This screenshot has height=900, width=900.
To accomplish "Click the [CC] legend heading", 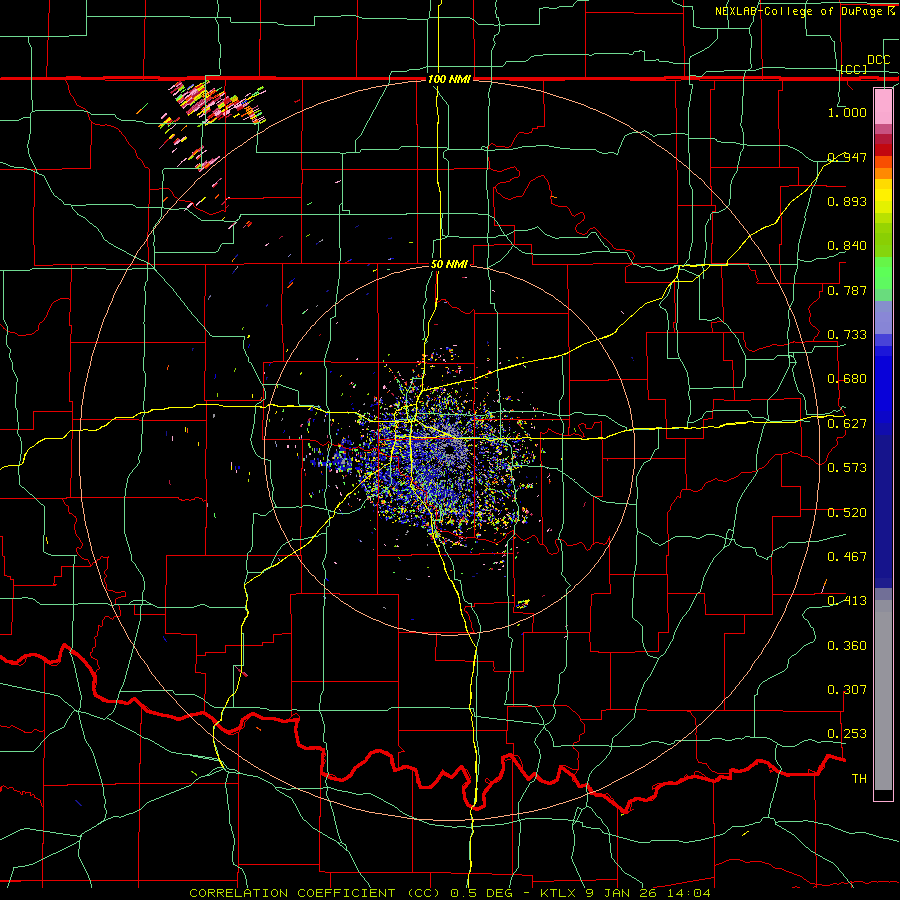I will [x=854, y=69].
